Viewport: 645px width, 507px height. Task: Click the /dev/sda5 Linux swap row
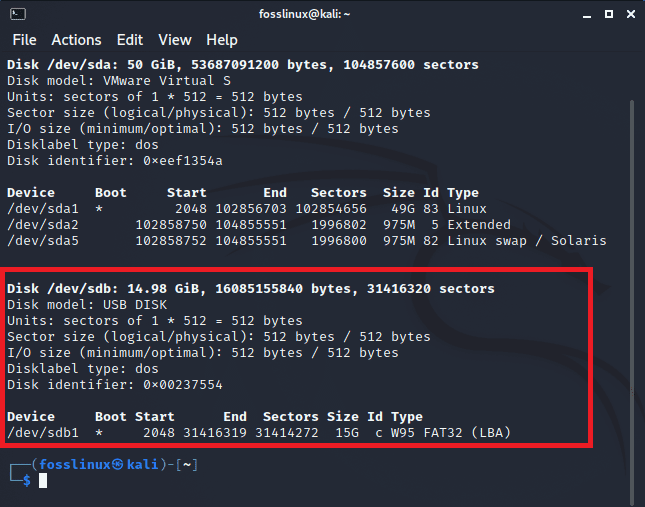306,241
